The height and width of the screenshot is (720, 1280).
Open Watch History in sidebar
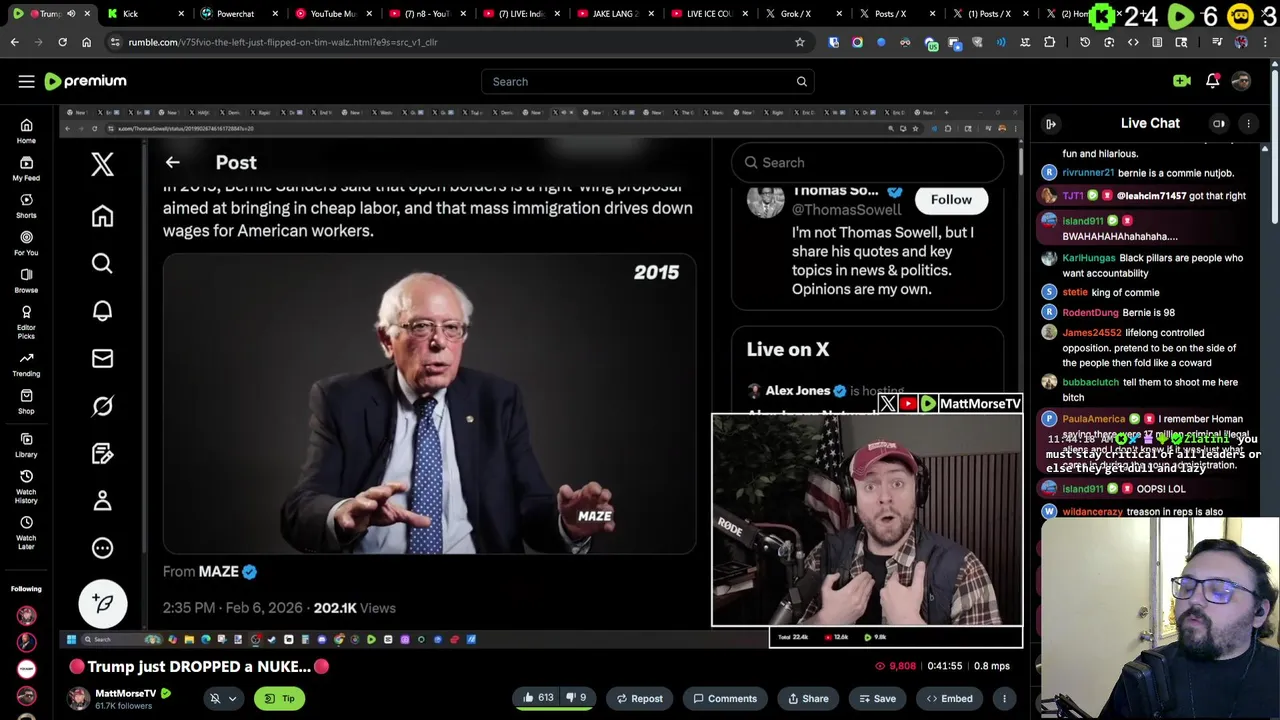point(26,486)
